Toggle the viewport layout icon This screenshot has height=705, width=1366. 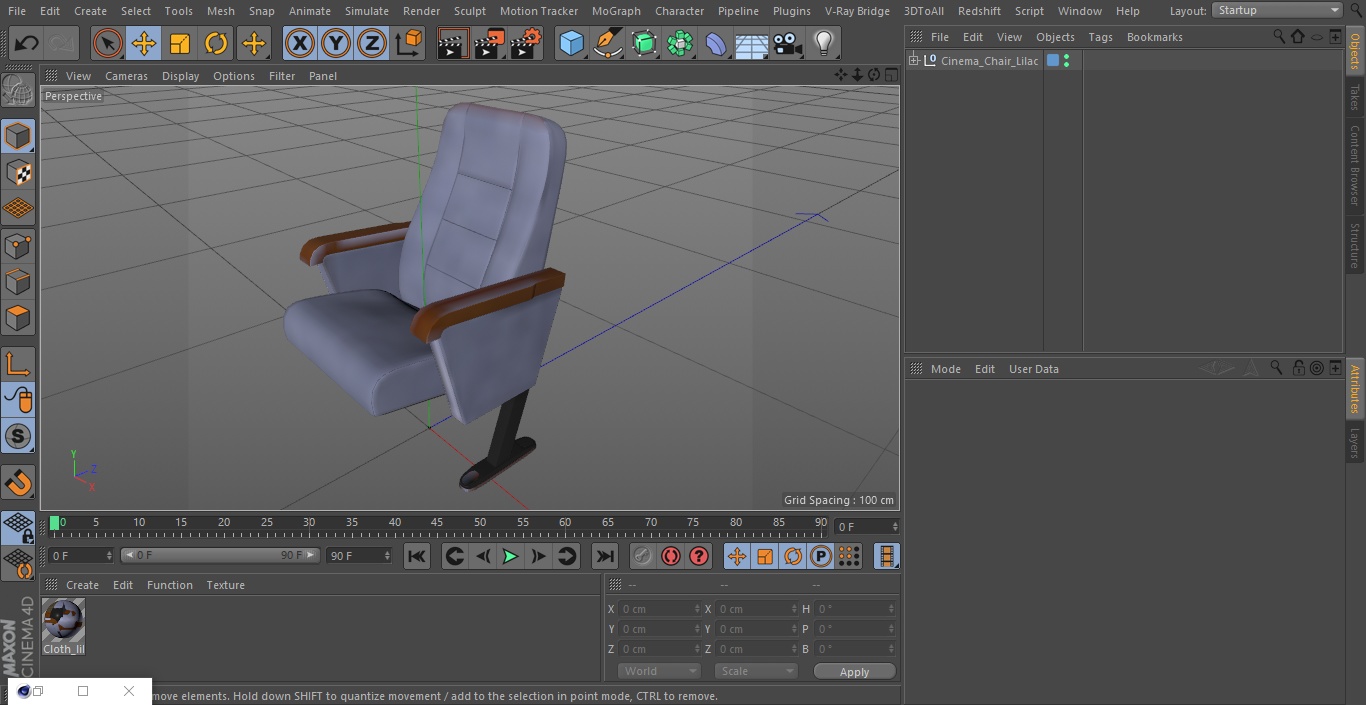tap(891, 75)
